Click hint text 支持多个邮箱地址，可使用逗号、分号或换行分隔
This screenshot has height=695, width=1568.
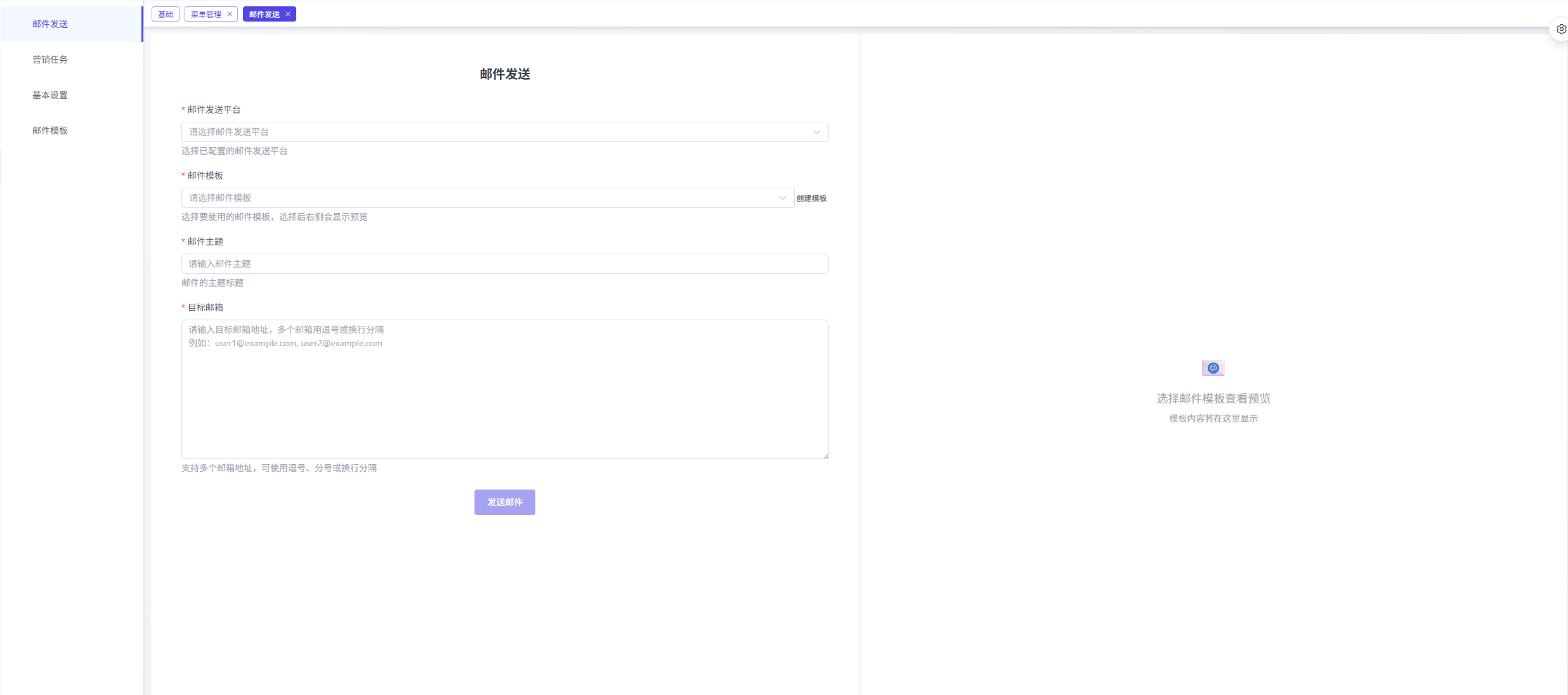click(279, 468)
